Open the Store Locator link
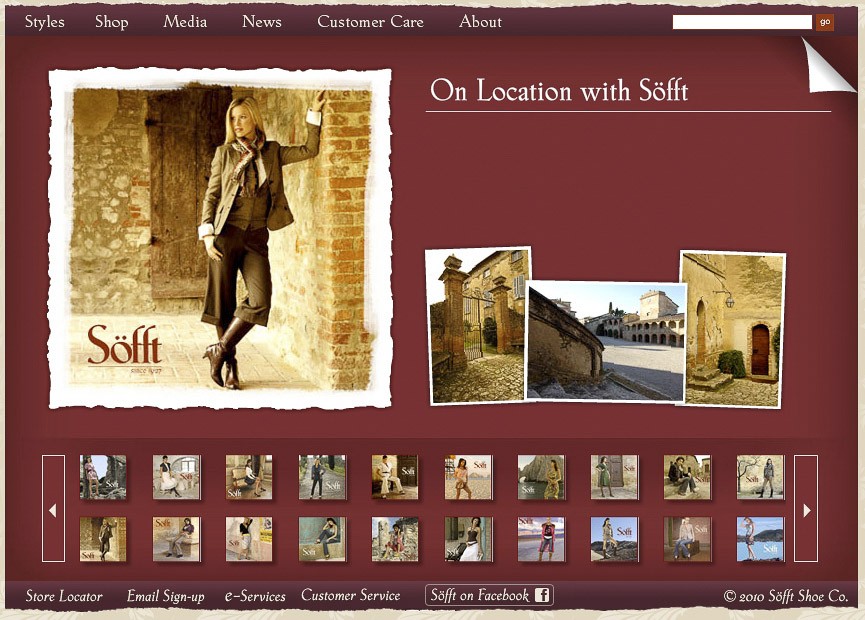The width and height of the screenshot is (865, 620). point(64,596)
